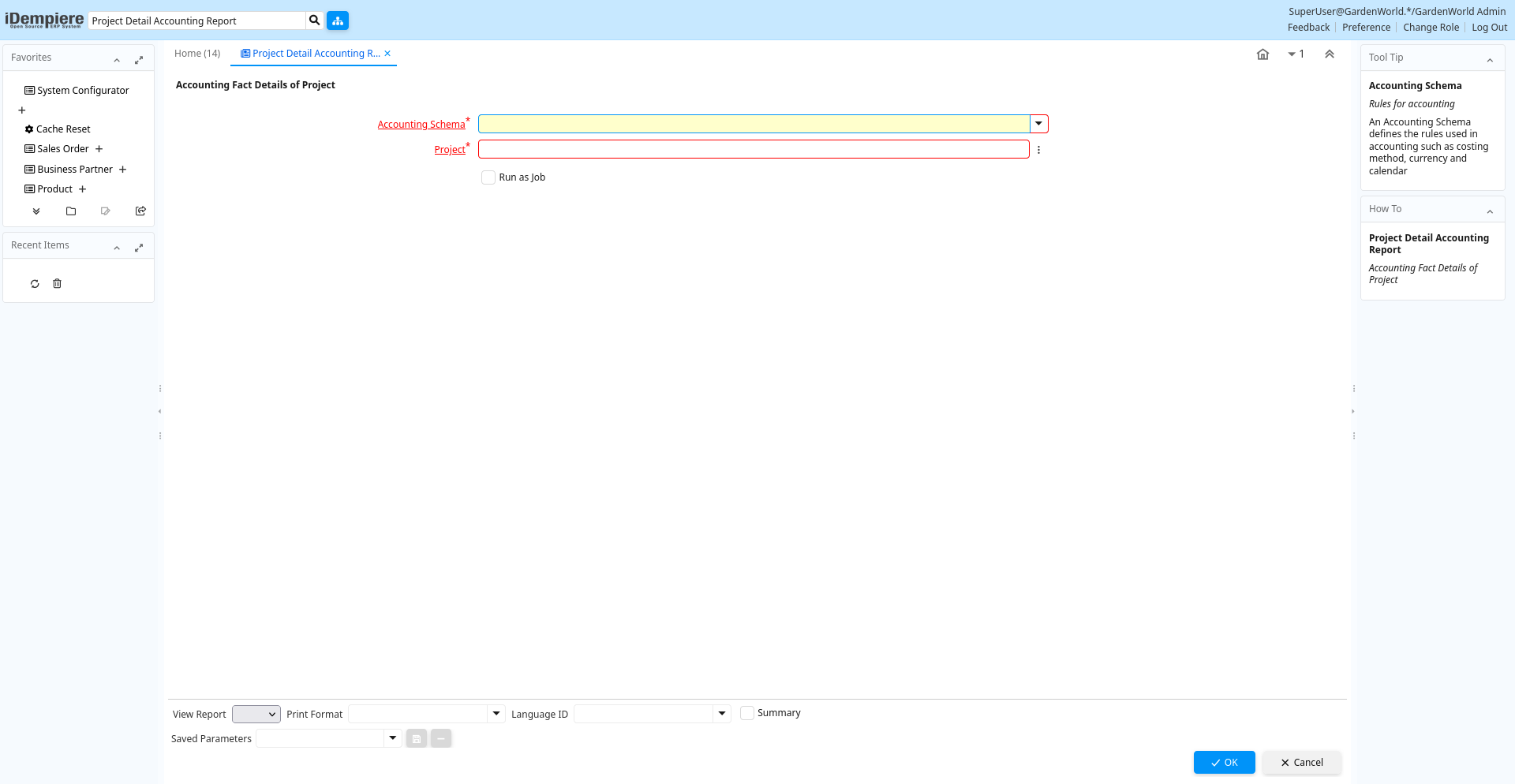Screen dimensions: 1515x784
Task: Click the Log Out link
Action: pos(1489,28)
